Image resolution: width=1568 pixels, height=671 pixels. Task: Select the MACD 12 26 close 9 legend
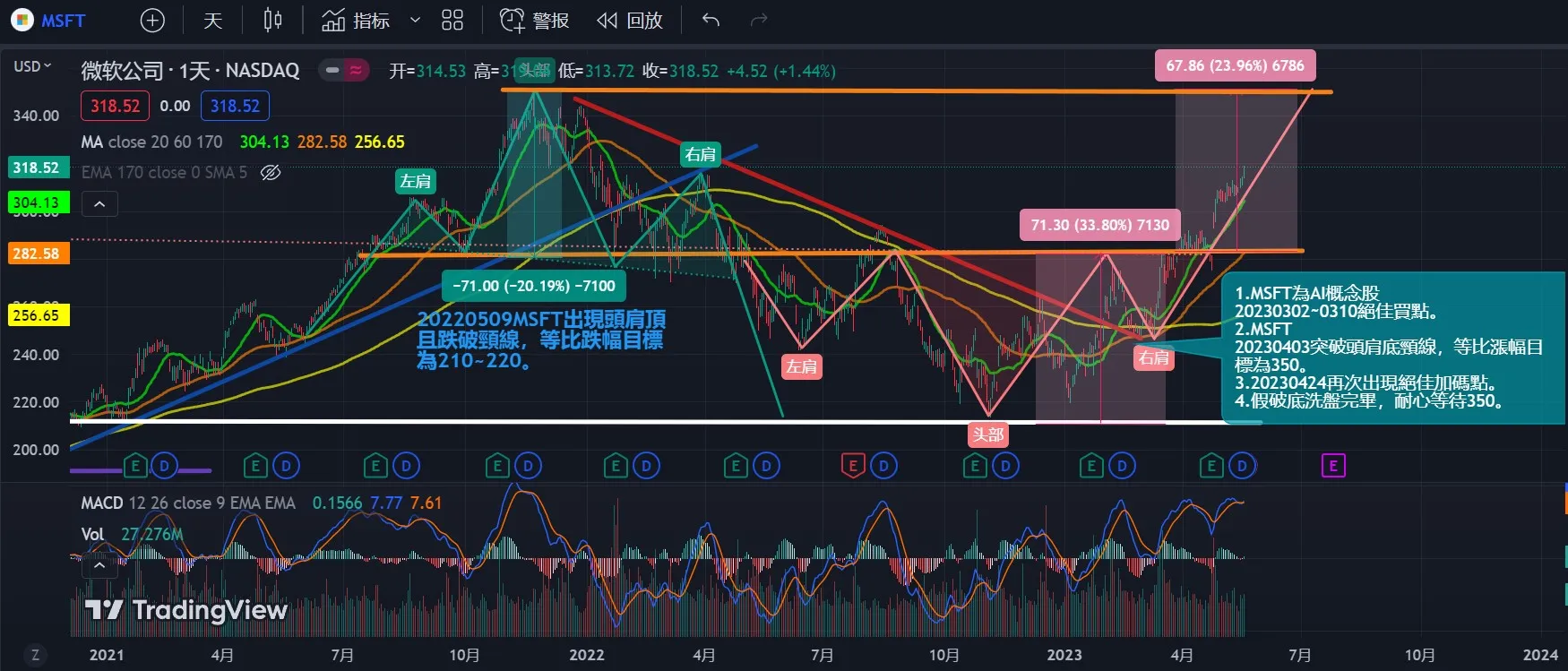click(188, 503)
